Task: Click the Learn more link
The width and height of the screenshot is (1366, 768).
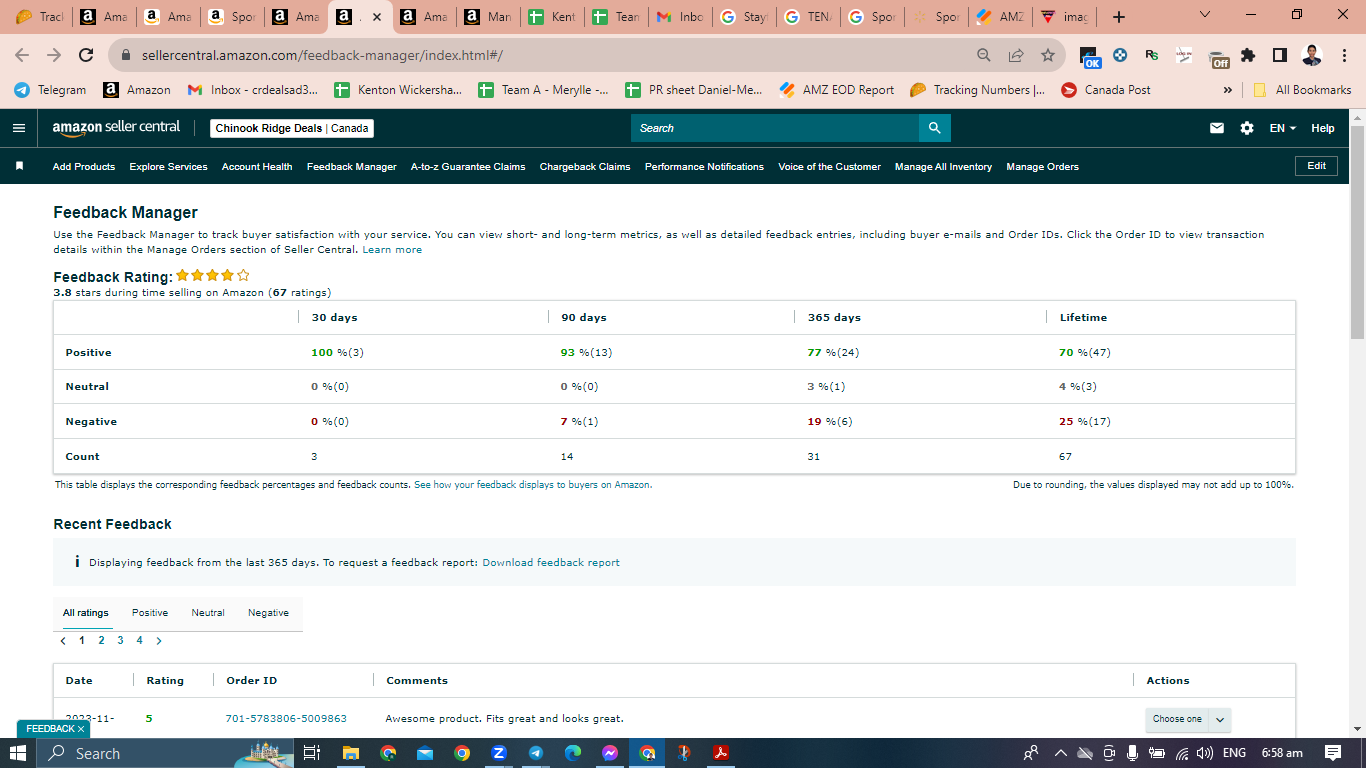Action: coord(392,250)
